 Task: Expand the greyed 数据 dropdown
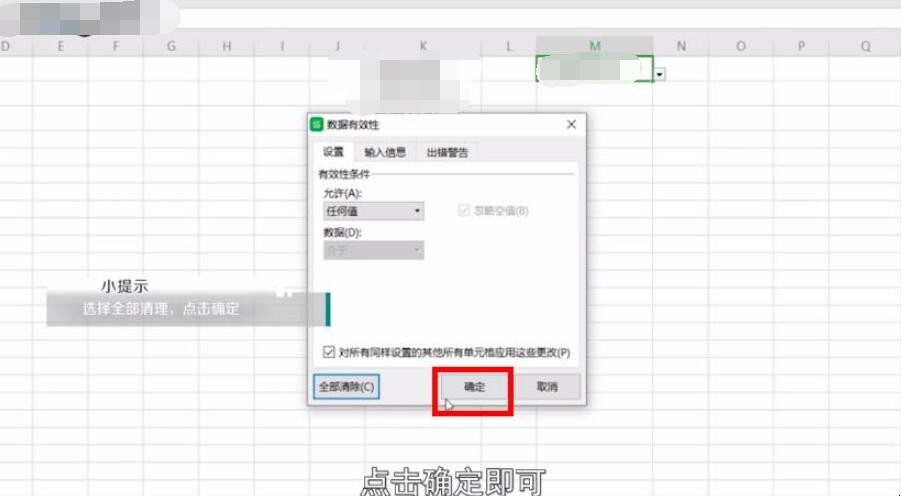coord(372,250)
